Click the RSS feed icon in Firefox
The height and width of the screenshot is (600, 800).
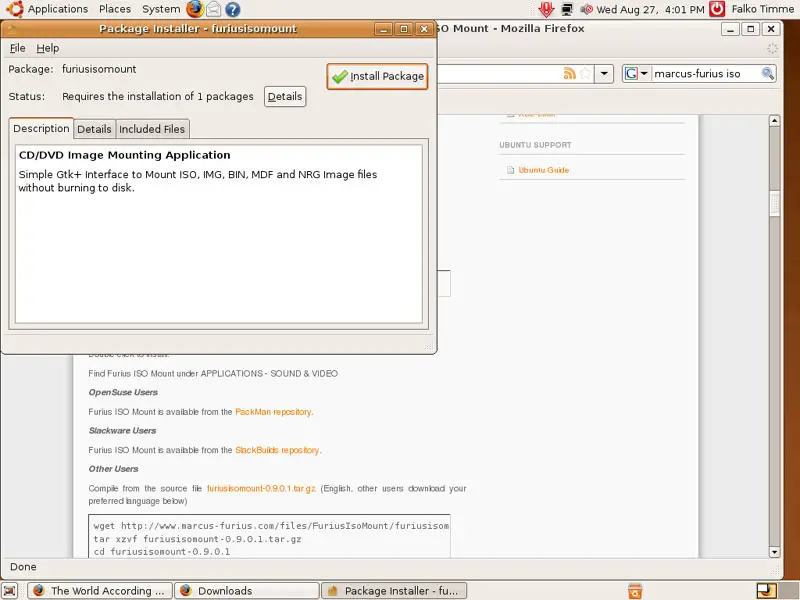click(x=569, y=73)
